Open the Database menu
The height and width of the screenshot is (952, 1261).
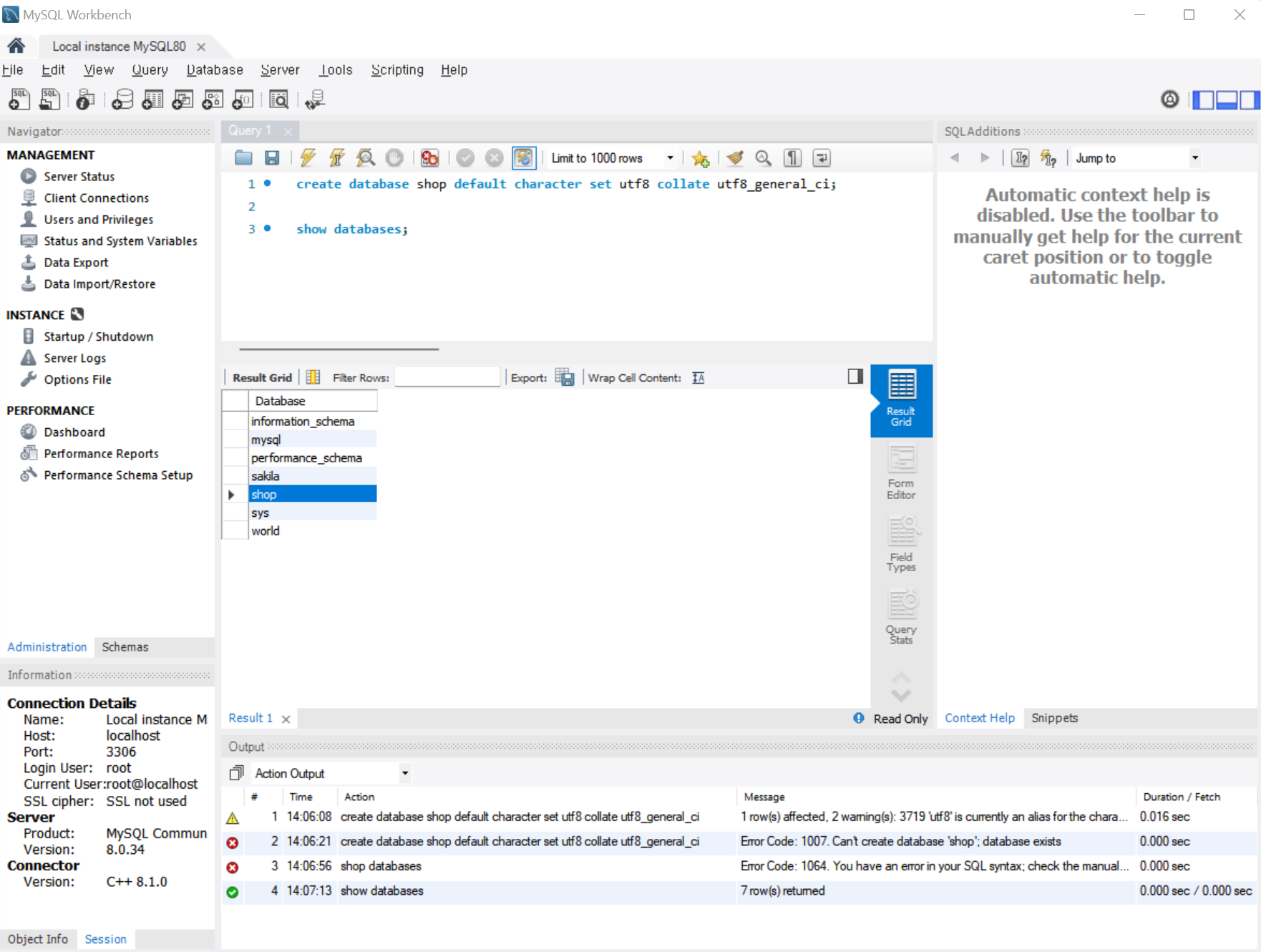point(215,70)
